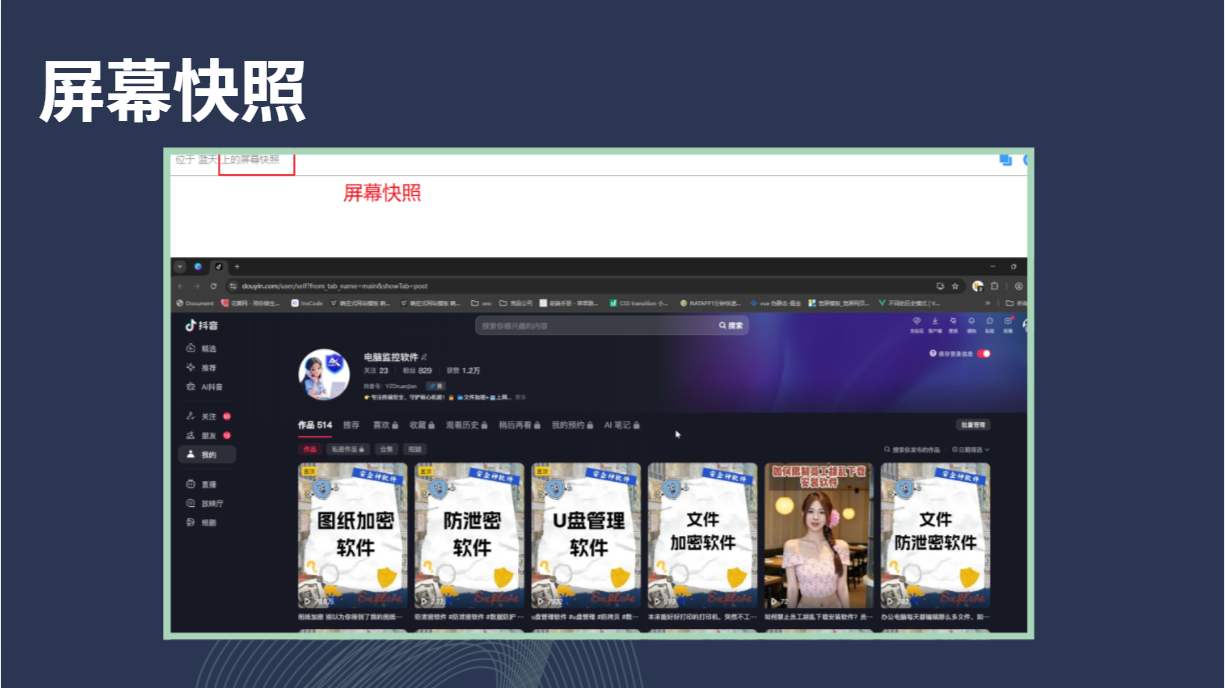Switch to the 推荐 profile tab

(351, 425)
